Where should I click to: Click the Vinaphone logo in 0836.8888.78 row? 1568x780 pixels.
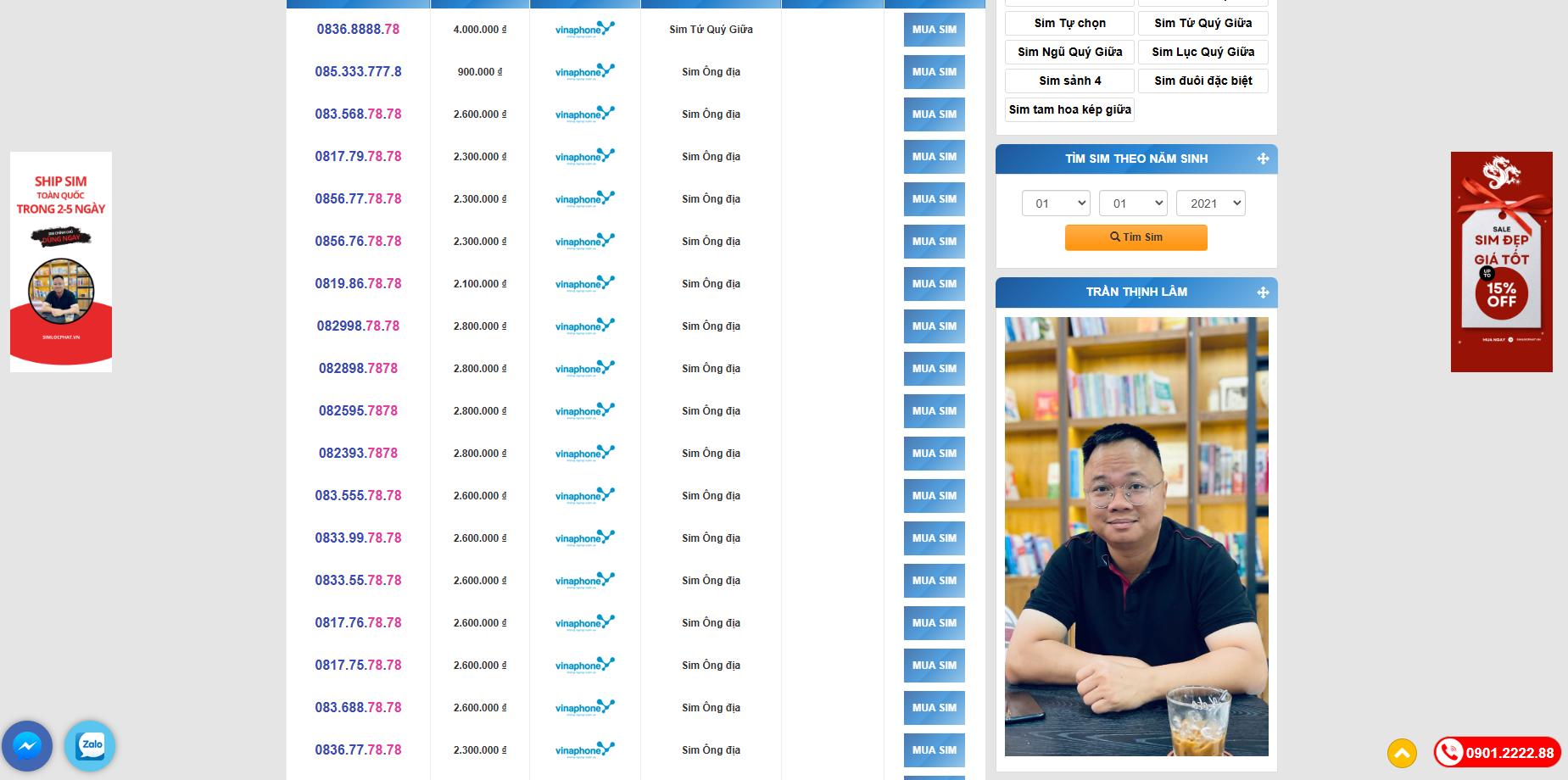[x=585, y=30]
